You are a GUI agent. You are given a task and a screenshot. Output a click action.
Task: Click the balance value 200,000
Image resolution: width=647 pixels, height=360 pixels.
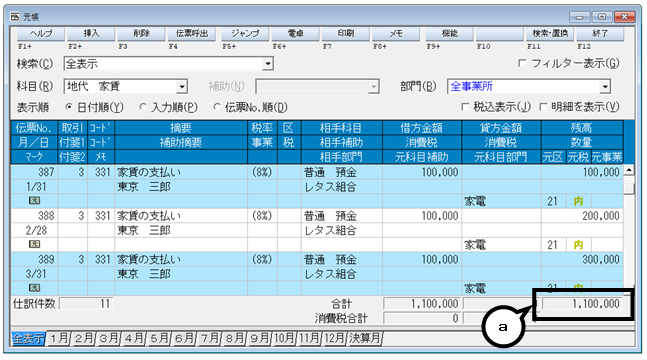(x=601, y=216)
